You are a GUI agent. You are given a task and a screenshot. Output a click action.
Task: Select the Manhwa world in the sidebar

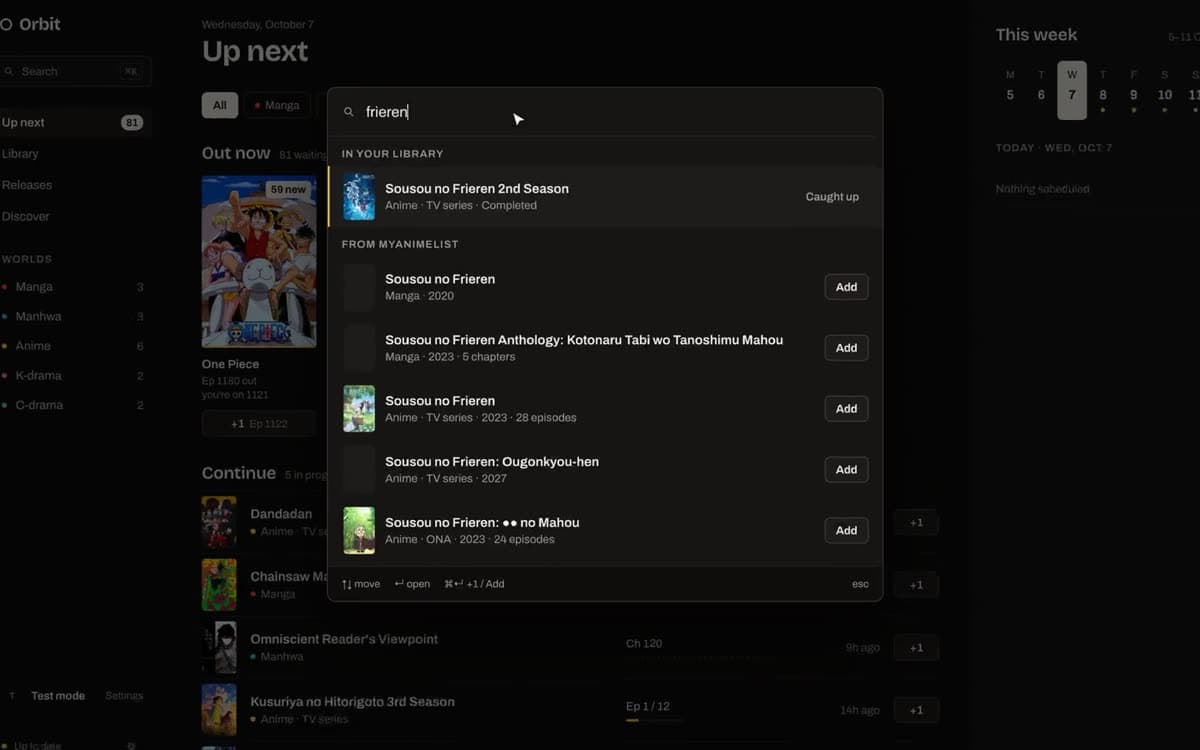(x=73, y=316)
